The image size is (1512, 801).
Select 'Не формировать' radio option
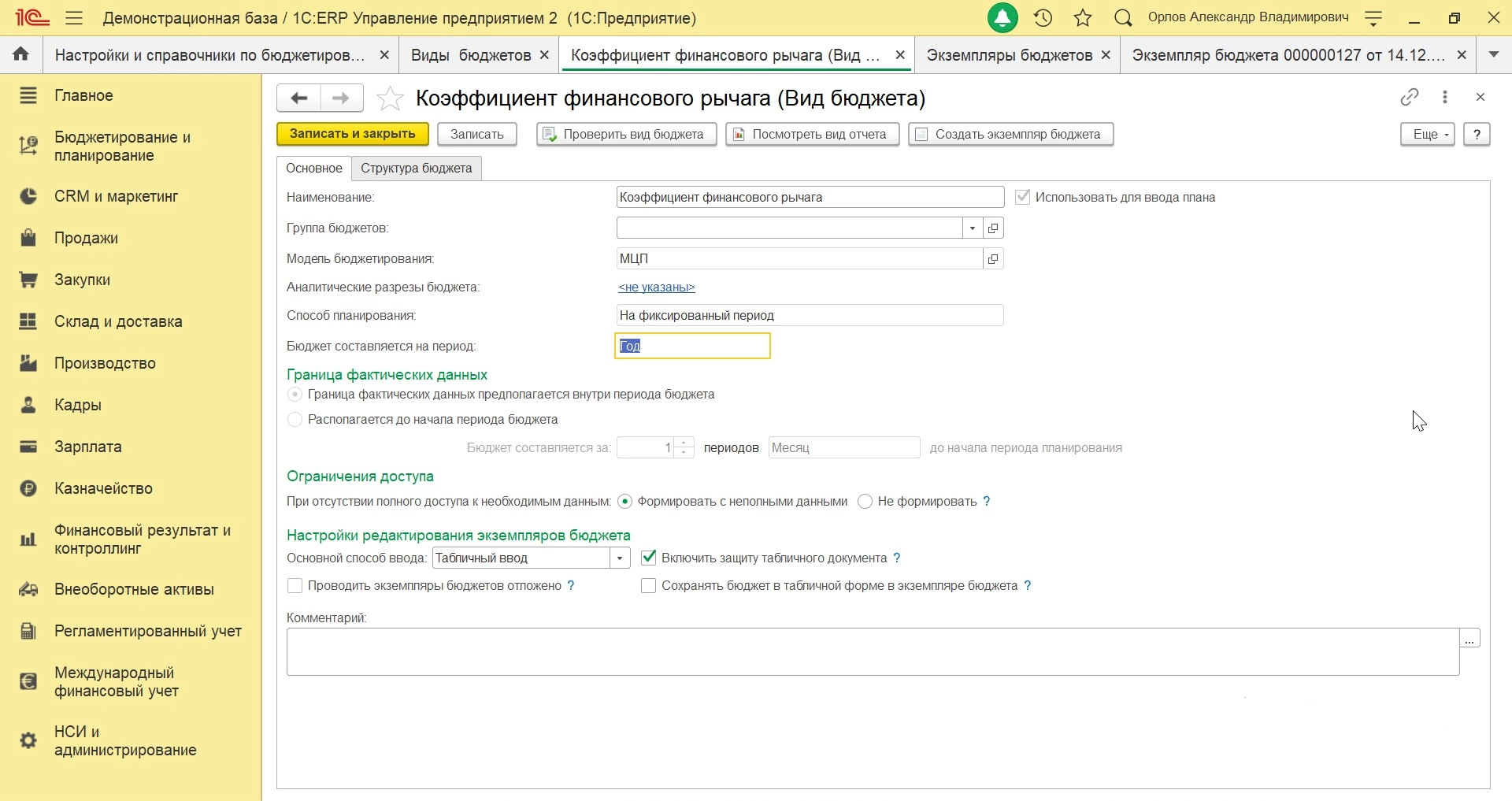(x=865, y=502)
